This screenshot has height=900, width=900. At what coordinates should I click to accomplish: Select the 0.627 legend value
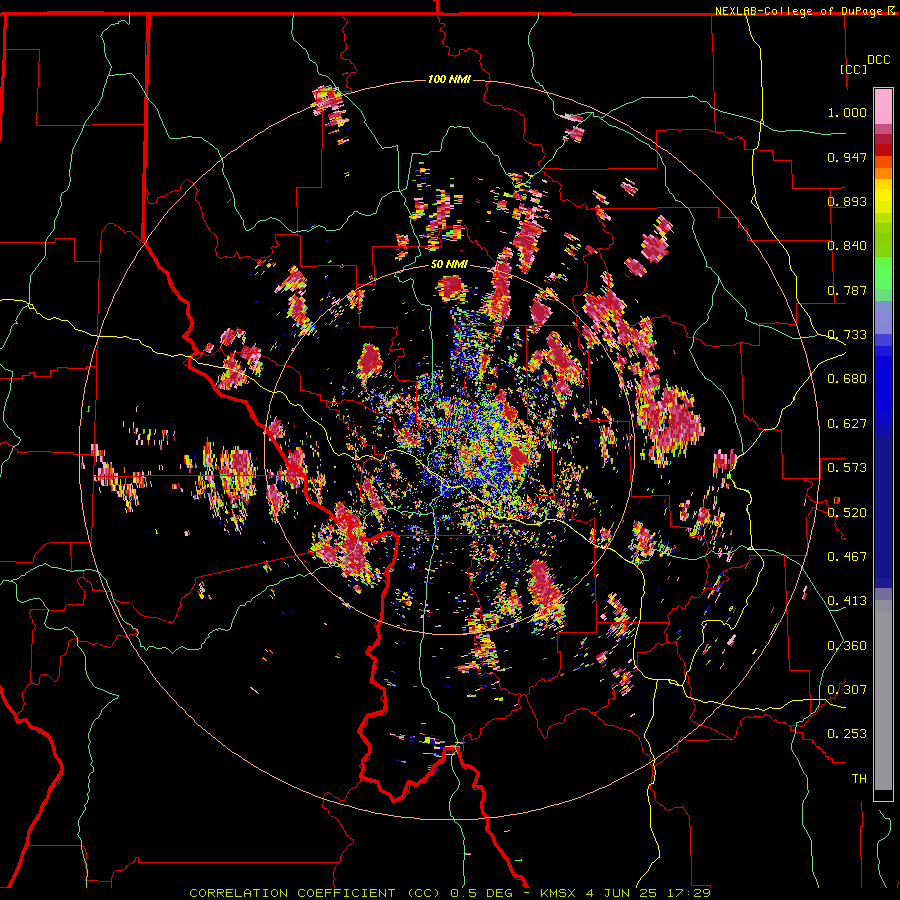point(847,424)
